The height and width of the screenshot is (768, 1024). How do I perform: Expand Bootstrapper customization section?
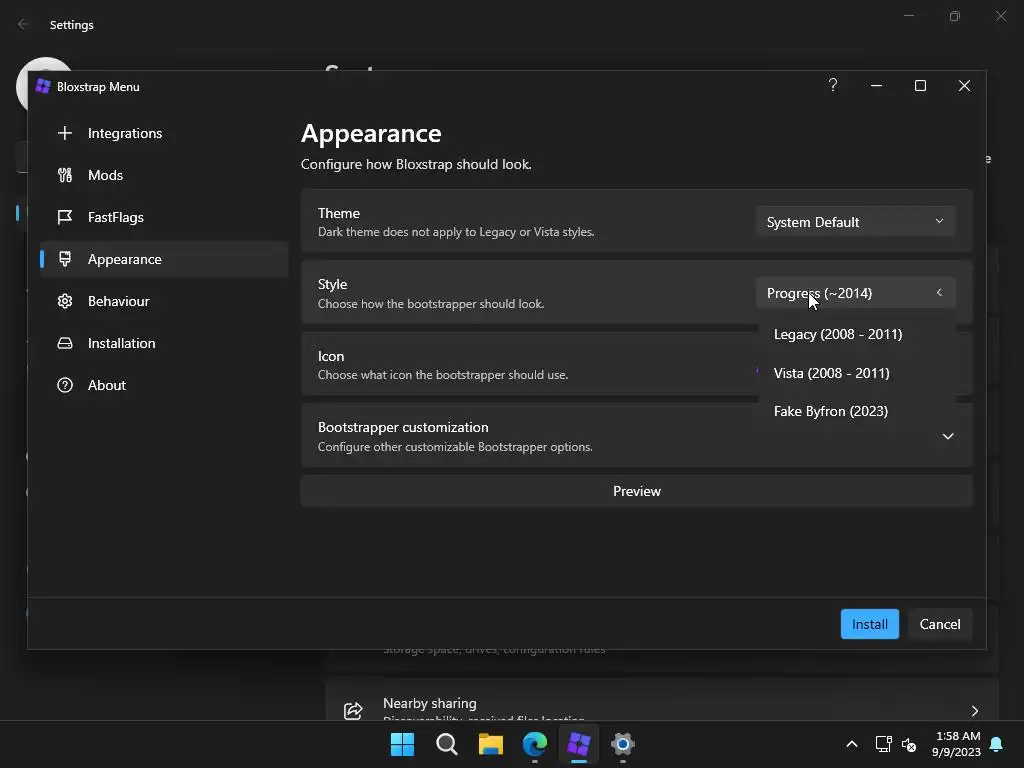948,436
